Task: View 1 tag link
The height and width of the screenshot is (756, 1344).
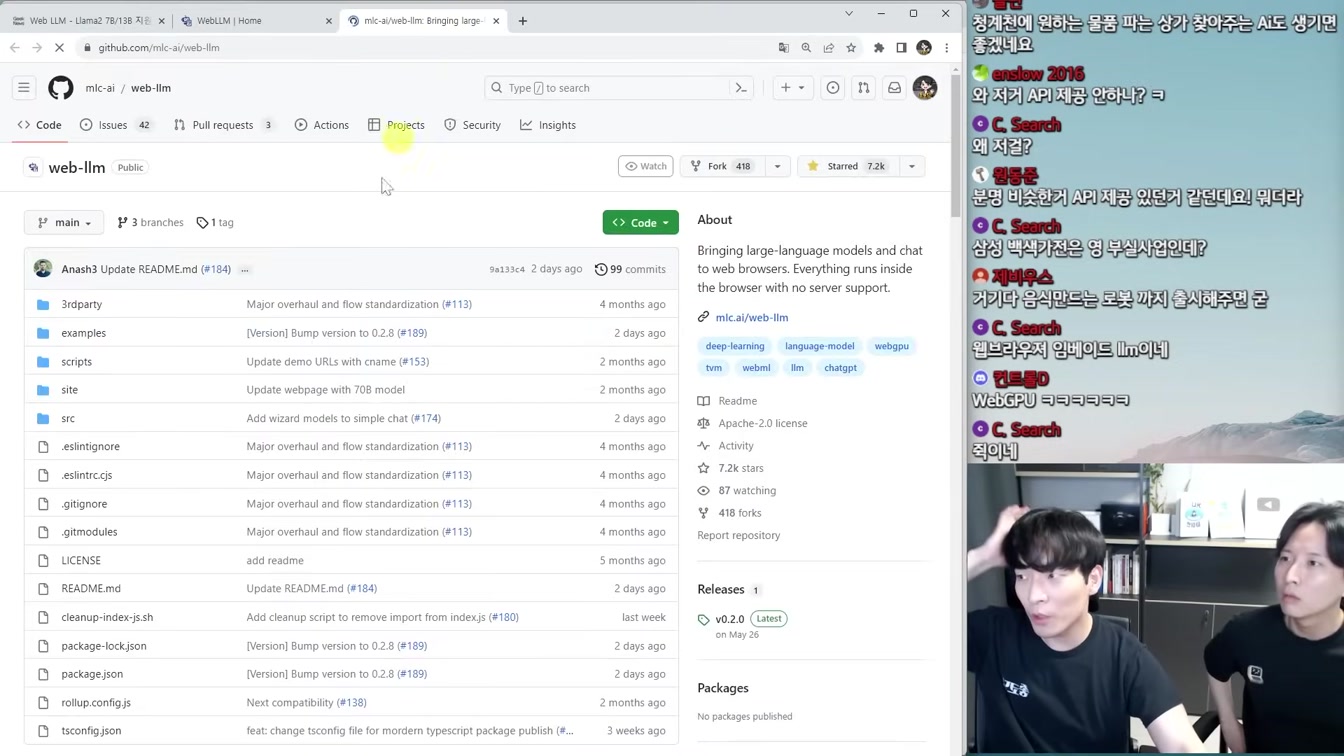Action: [x=215, y=222]
